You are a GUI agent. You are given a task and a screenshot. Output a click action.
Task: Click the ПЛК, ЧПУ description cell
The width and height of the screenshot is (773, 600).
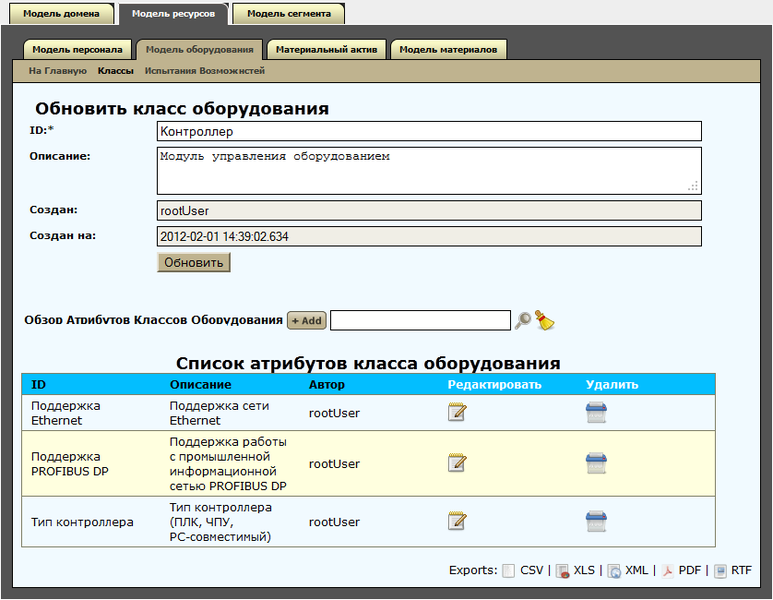click(220, 522)
